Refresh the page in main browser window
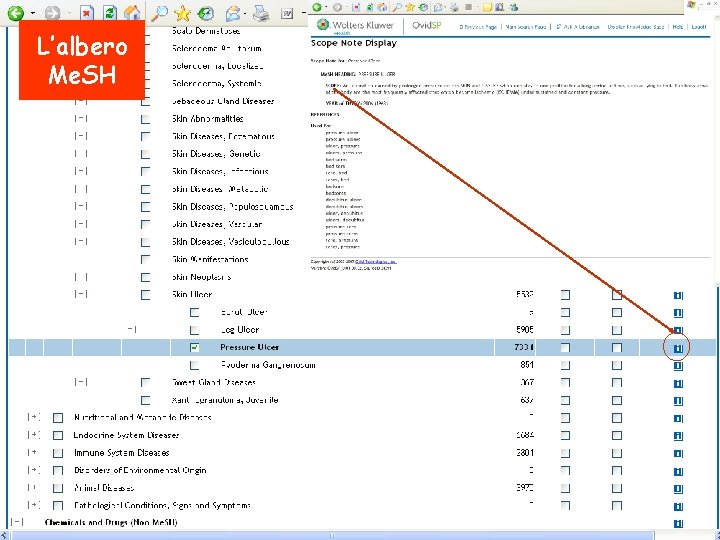 point(109,13)
